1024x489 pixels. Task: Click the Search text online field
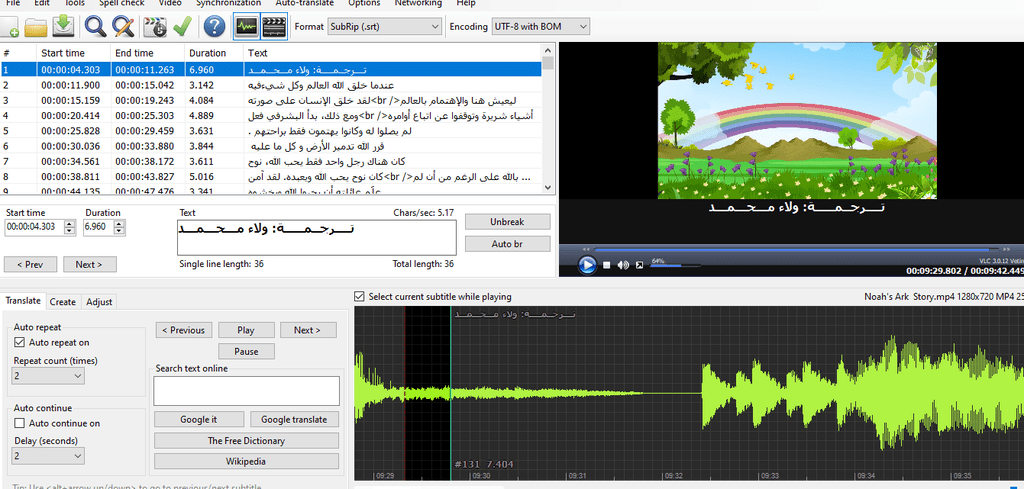pyautogui.click(x=246, y=390)
